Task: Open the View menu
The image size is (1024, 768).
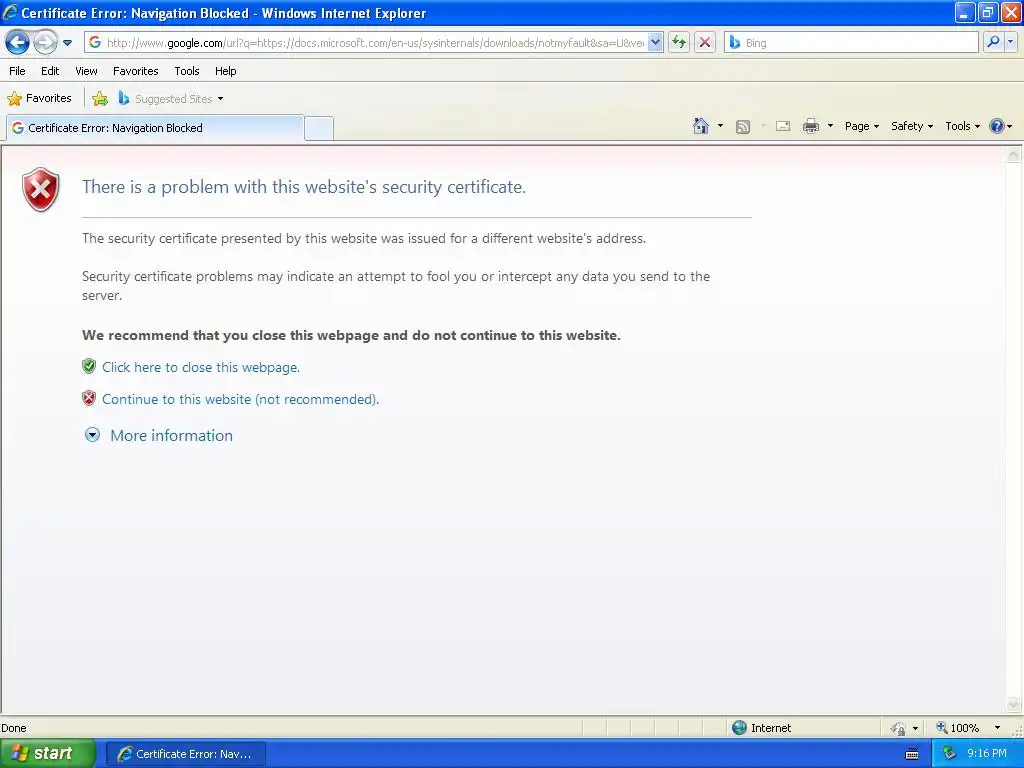Action: [x=86, y=71]
